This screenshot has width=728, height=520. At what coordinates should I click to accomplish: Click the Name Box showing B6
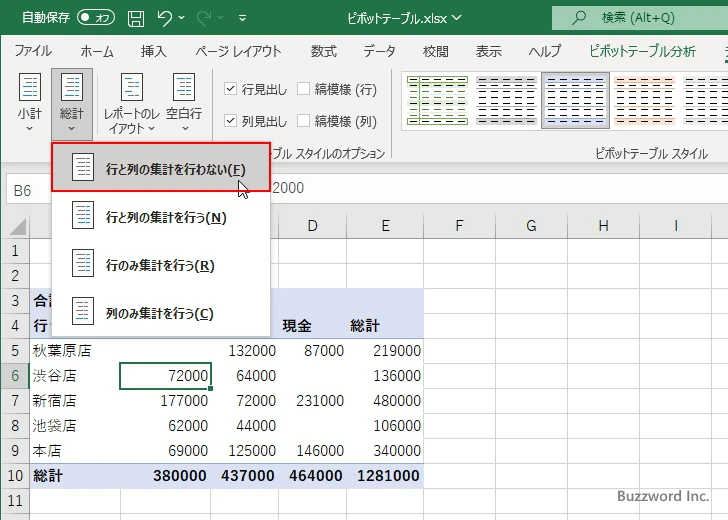pyautogui.click(x=29, y=190)
